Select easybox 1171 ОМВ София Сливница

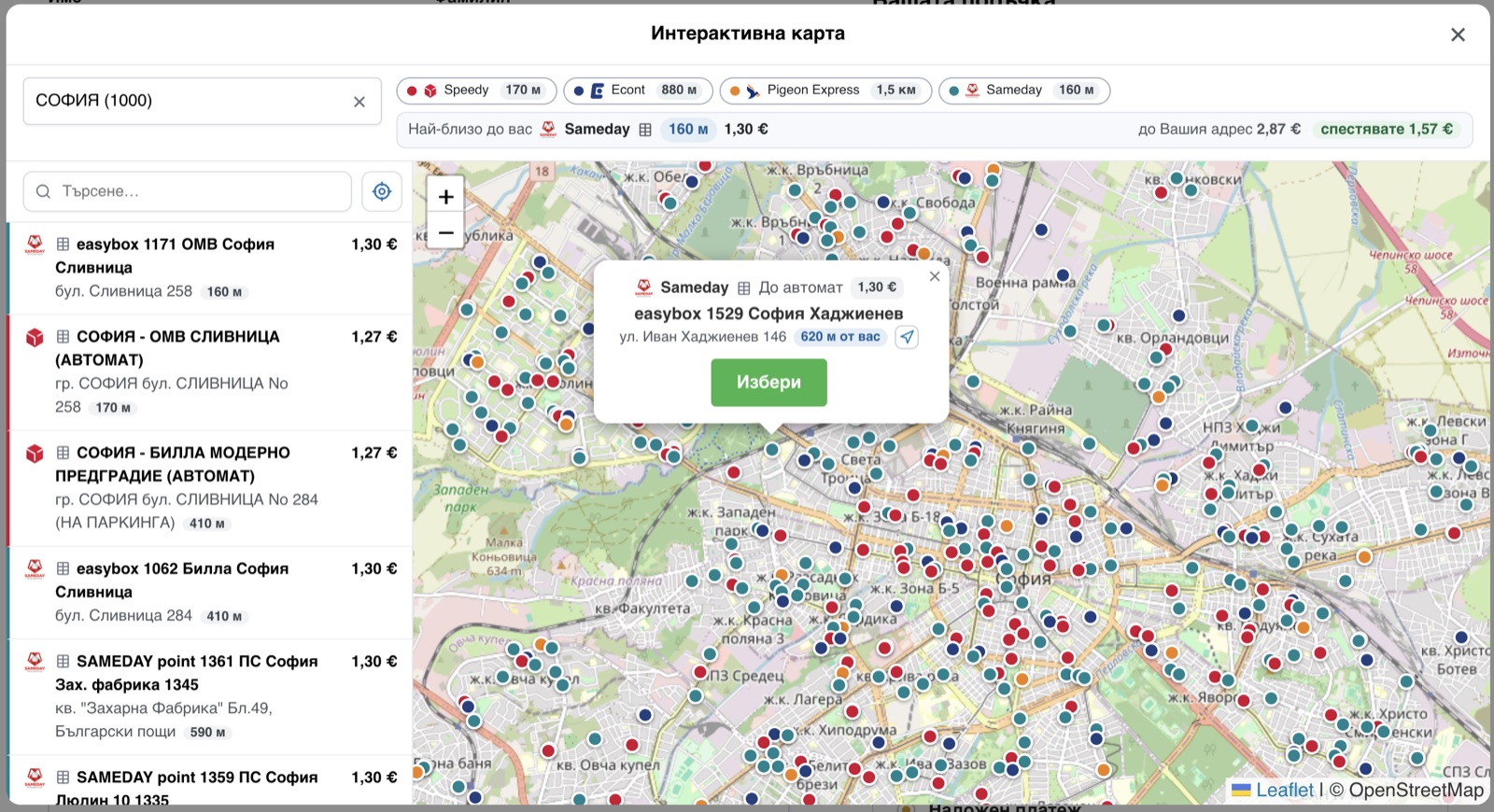(210, 268)
